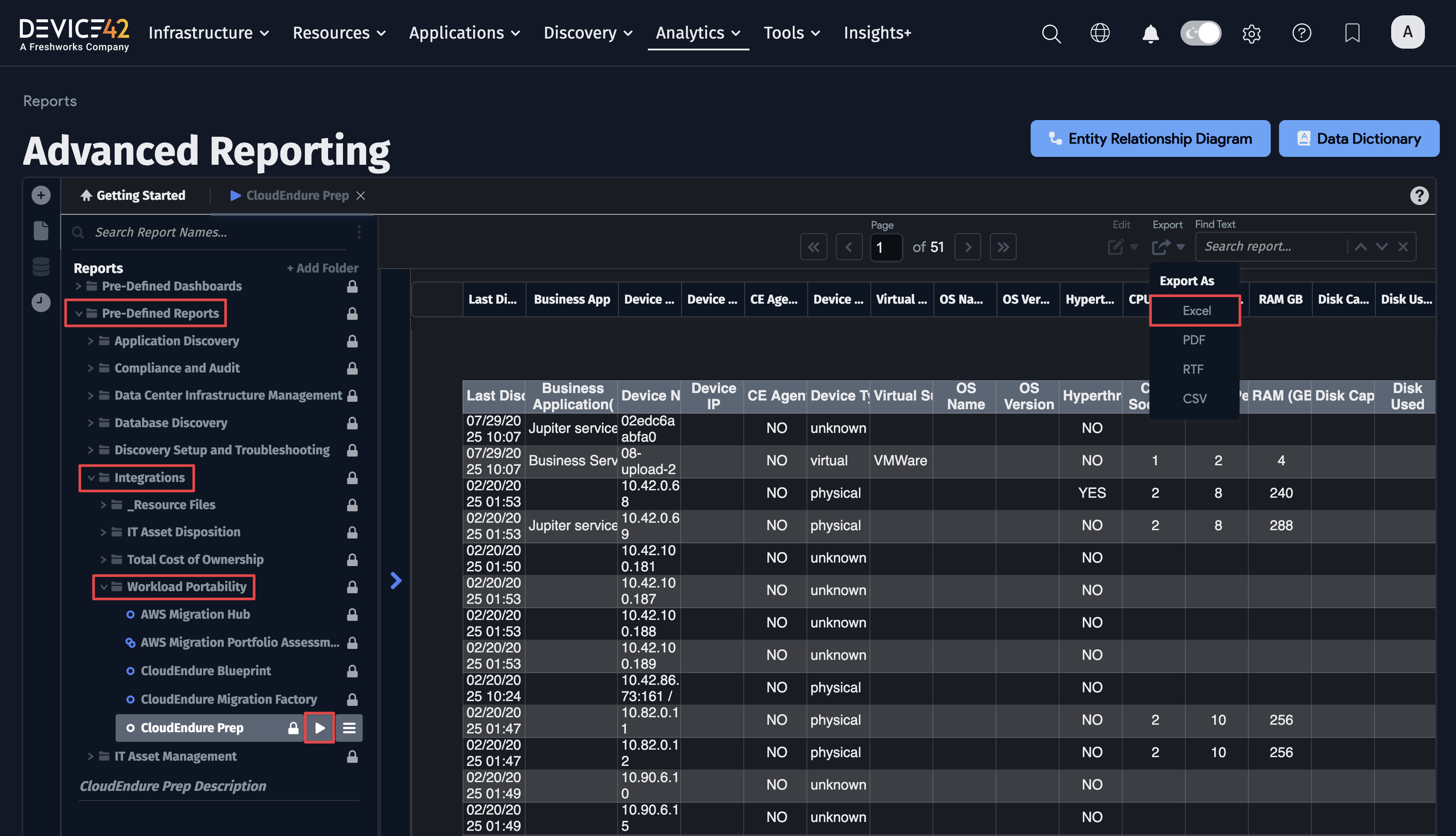Expand Application Discovery folder
Screen dimensions: 1456x836
click(x=91, y=341)
